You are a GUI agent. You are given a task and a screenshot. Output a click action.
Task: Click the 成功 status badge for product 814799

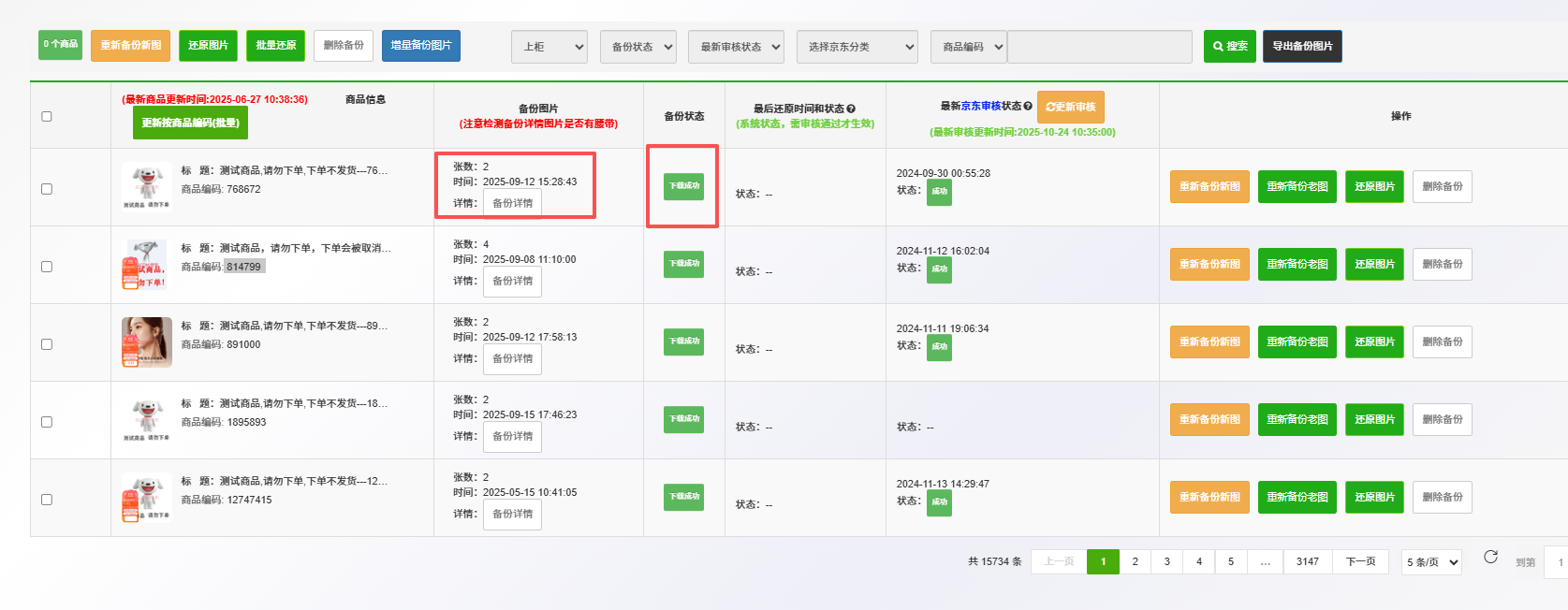point(939,269)
